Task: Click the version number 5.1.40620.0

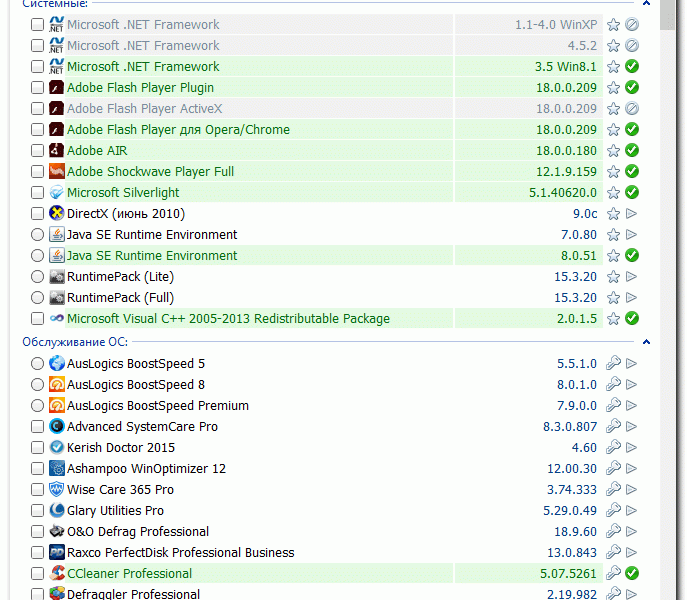Action: 563,192
